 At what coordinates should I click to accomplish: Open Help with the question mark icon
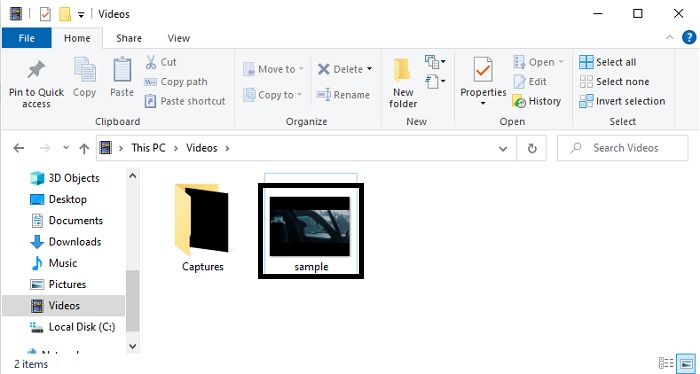click(x=689, y=37)
